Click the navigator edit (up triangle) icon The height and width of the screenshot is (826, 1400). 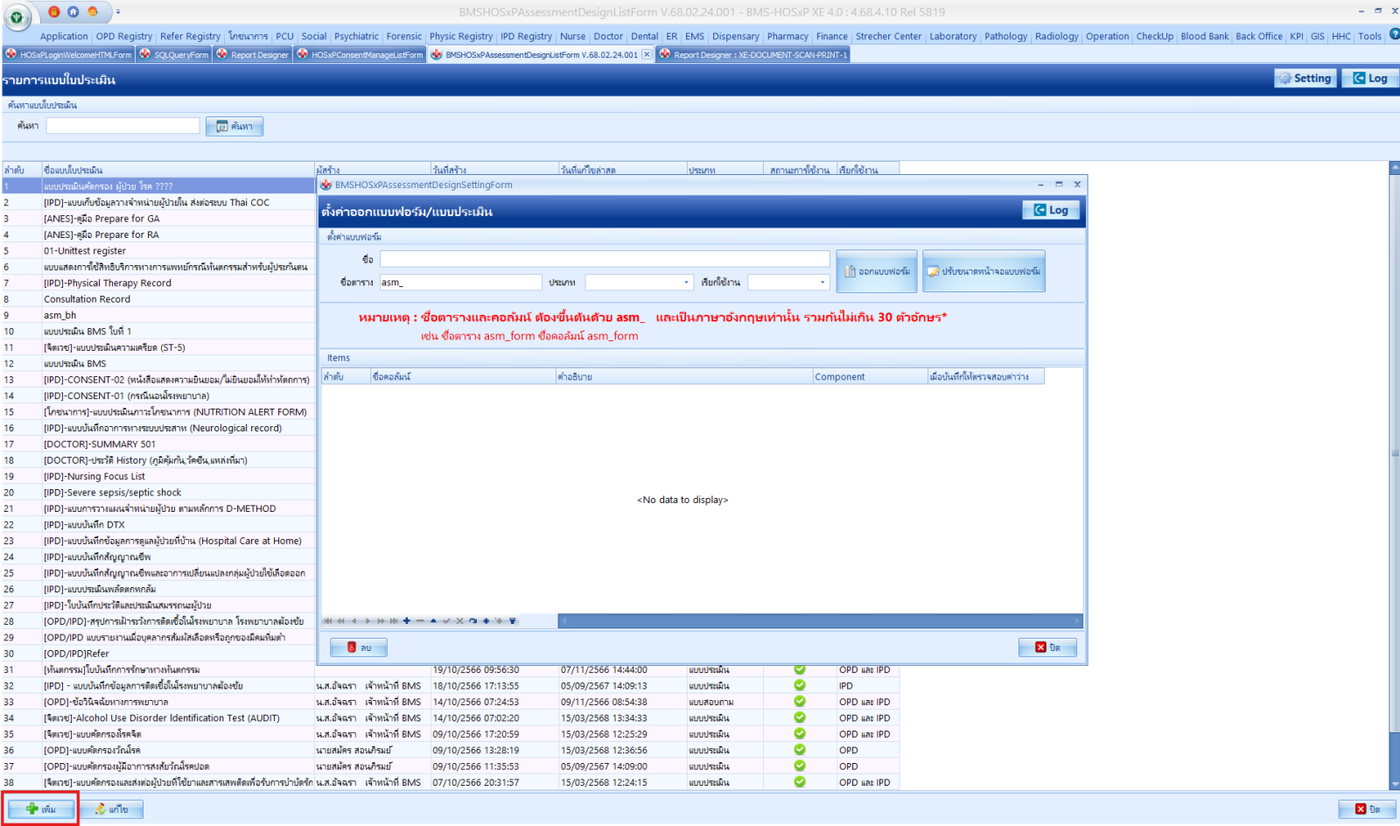433,621
